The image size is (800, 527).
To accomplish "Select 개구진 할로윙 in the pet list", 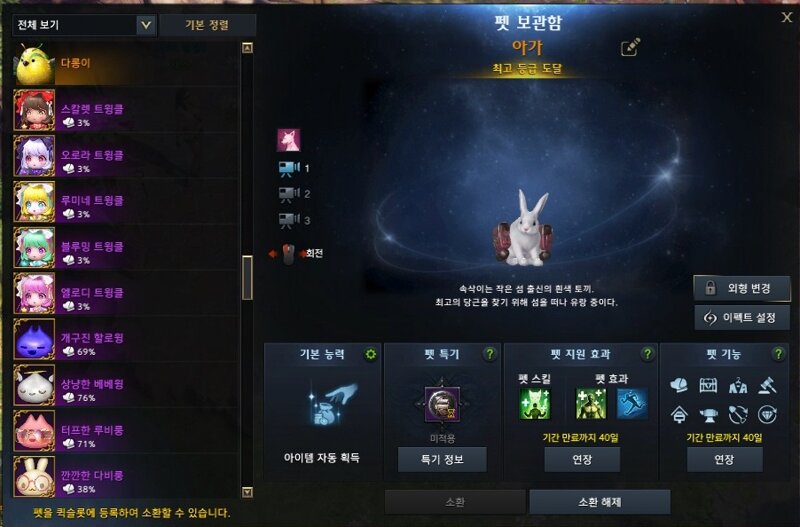I will [x=126, y=339].
